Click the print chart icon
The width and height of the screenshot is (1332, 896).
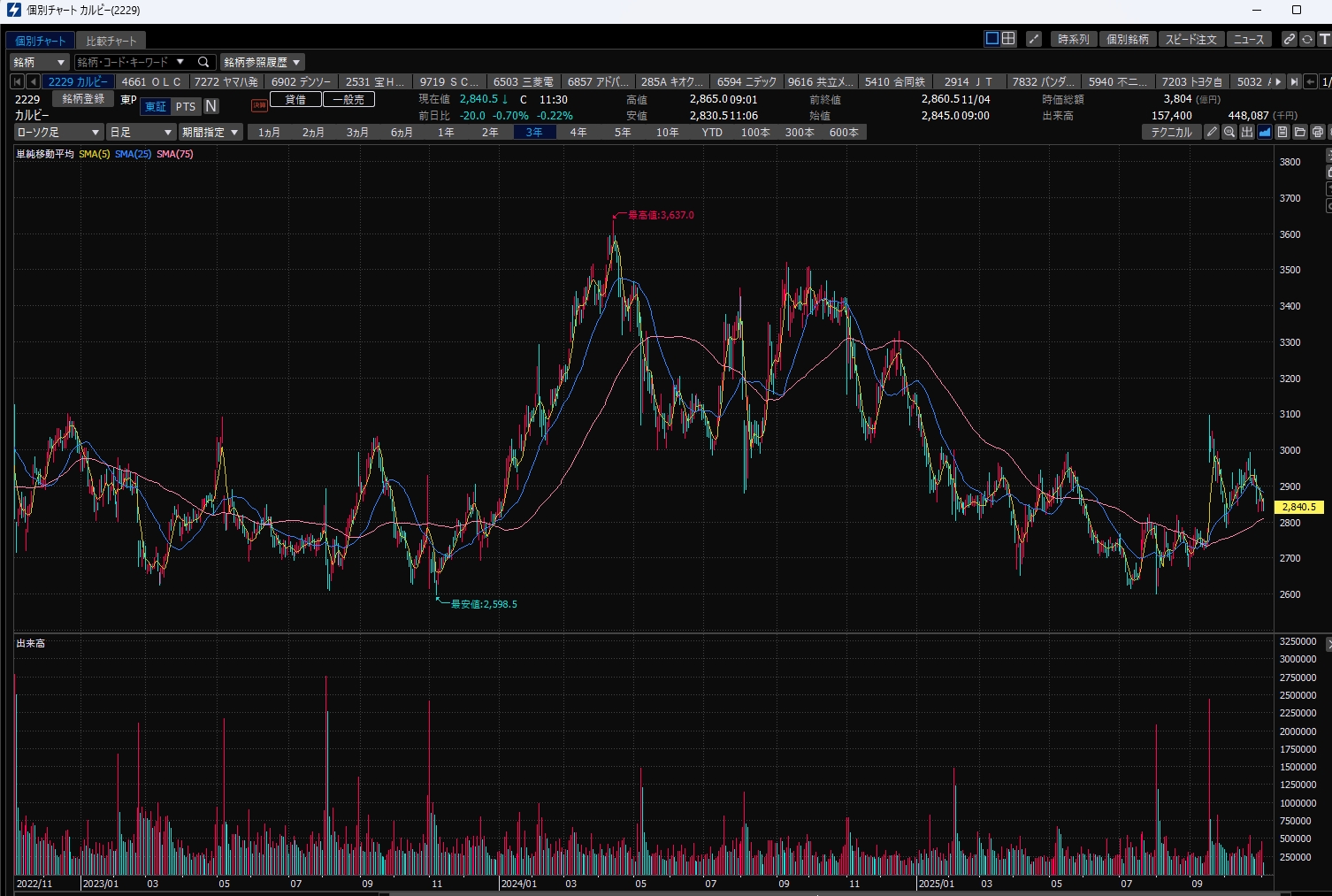click(1318, 132)
